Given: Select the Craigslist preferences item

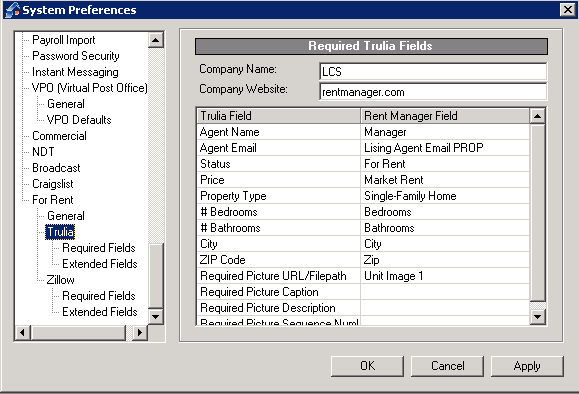Looking at the screenshot, I should tap(52, 184).
